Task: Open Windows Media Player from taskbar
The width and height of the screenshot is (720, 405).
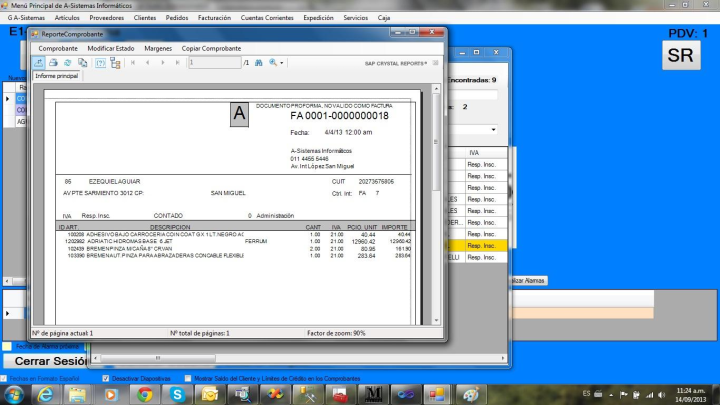Action: (110, 395)
